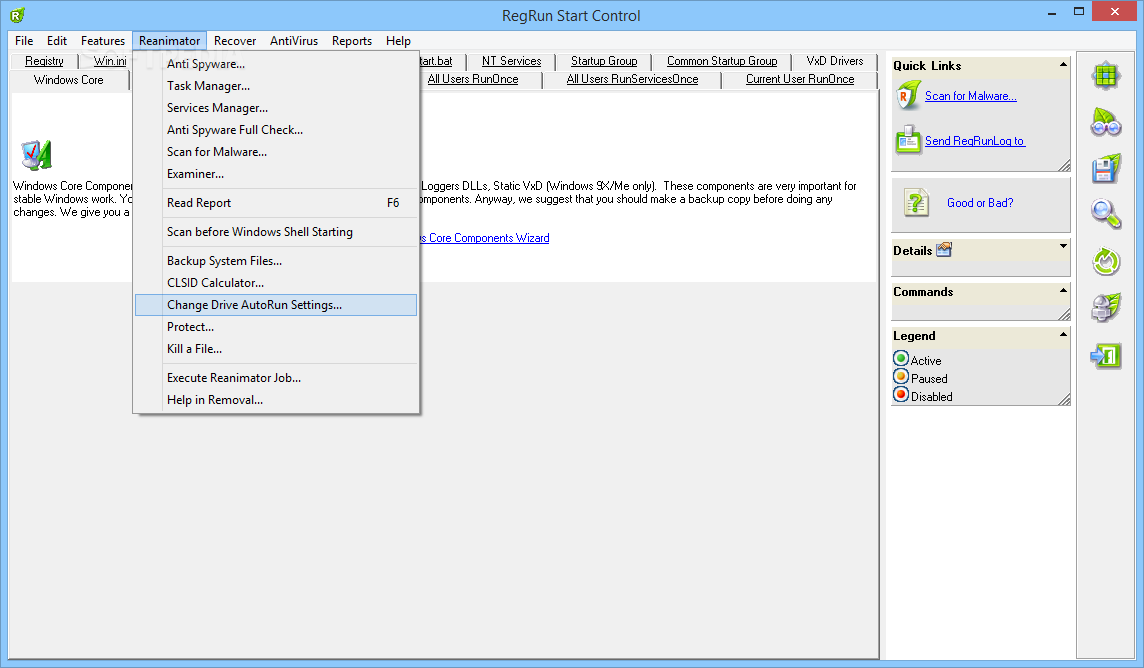Switch to All Users RunOnce tab
The width and height of the screenshot is (1144, 668).
[x=473, y=79]
